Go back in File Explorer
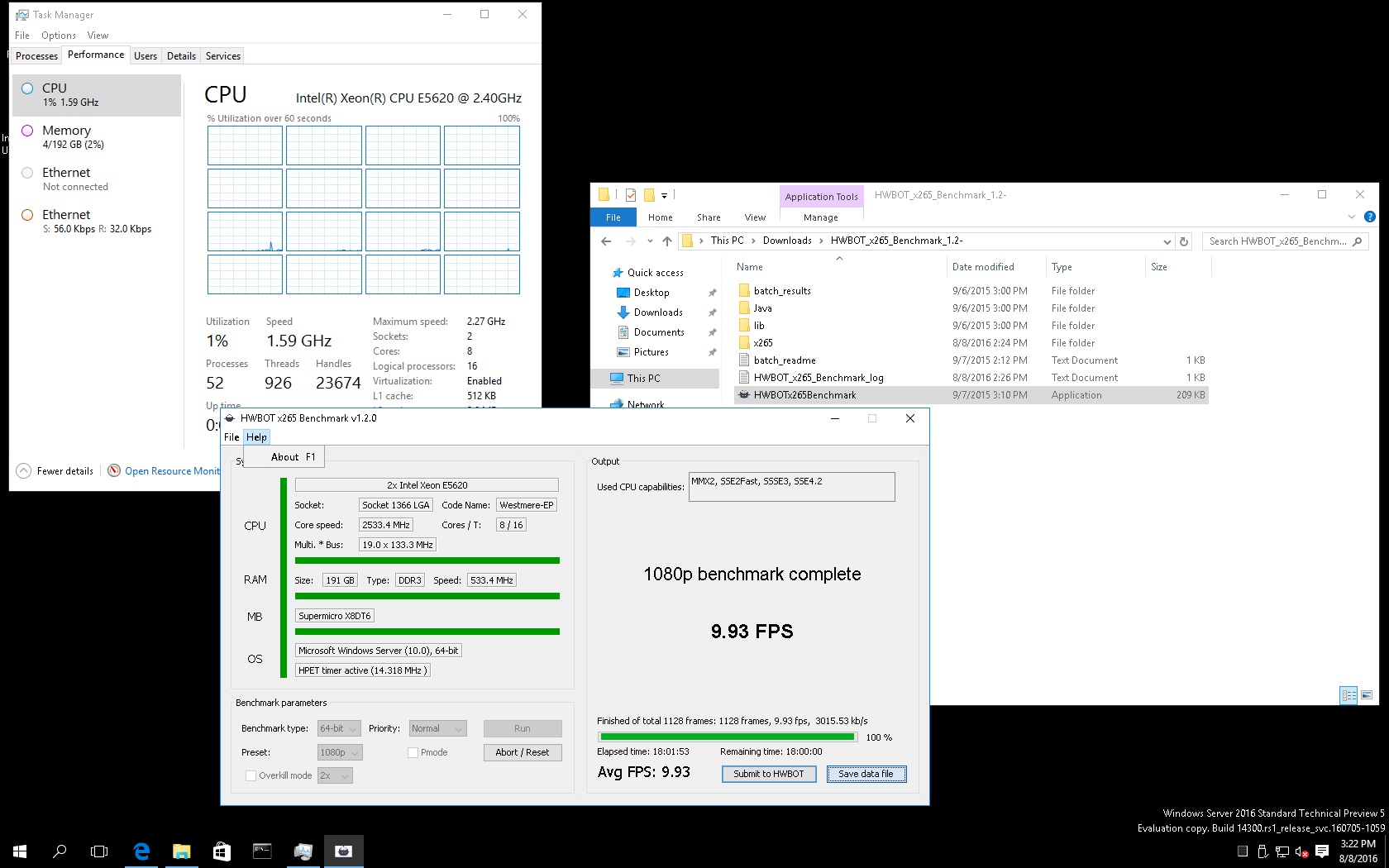1389x868 pixels. [x=606, y=241]
